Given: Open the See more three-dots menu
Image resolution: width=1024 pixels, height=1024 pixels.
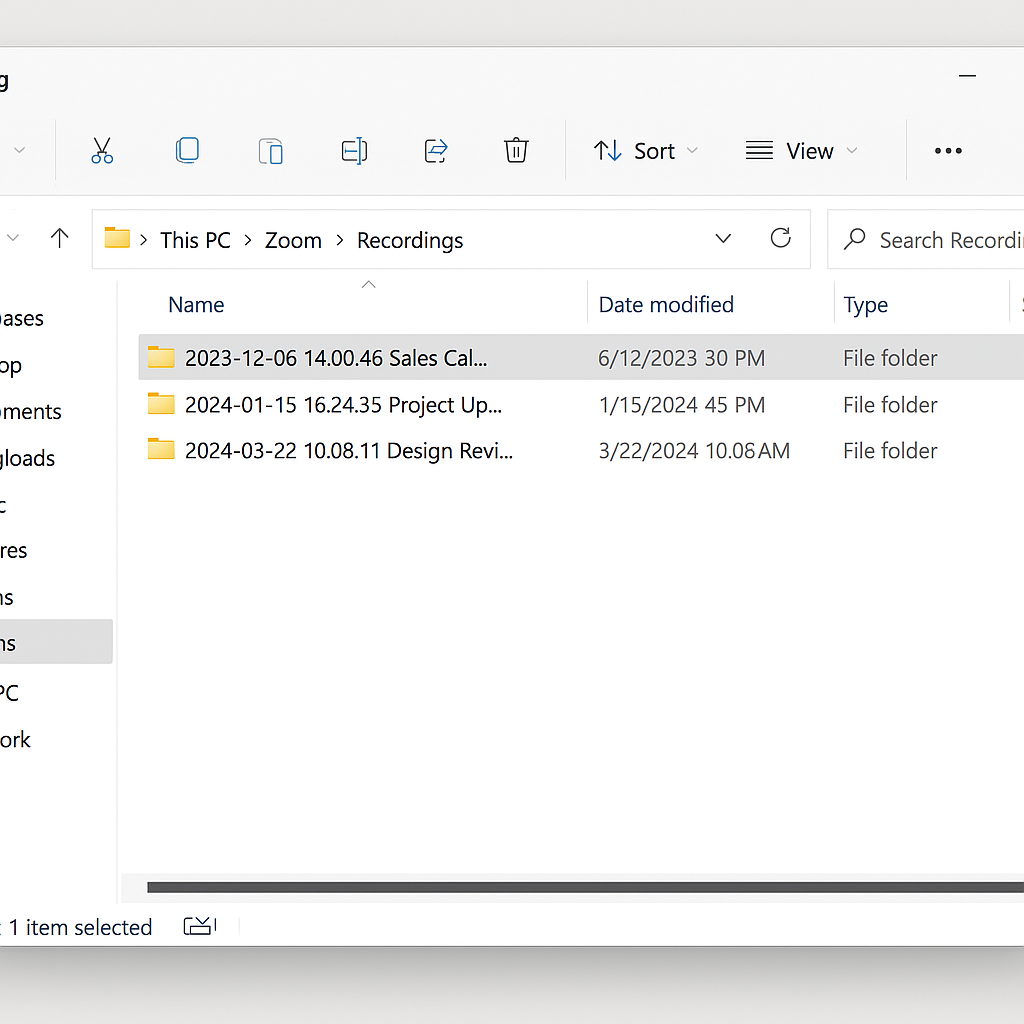Looking at the screenshot, I should click(x=947, y=151).
